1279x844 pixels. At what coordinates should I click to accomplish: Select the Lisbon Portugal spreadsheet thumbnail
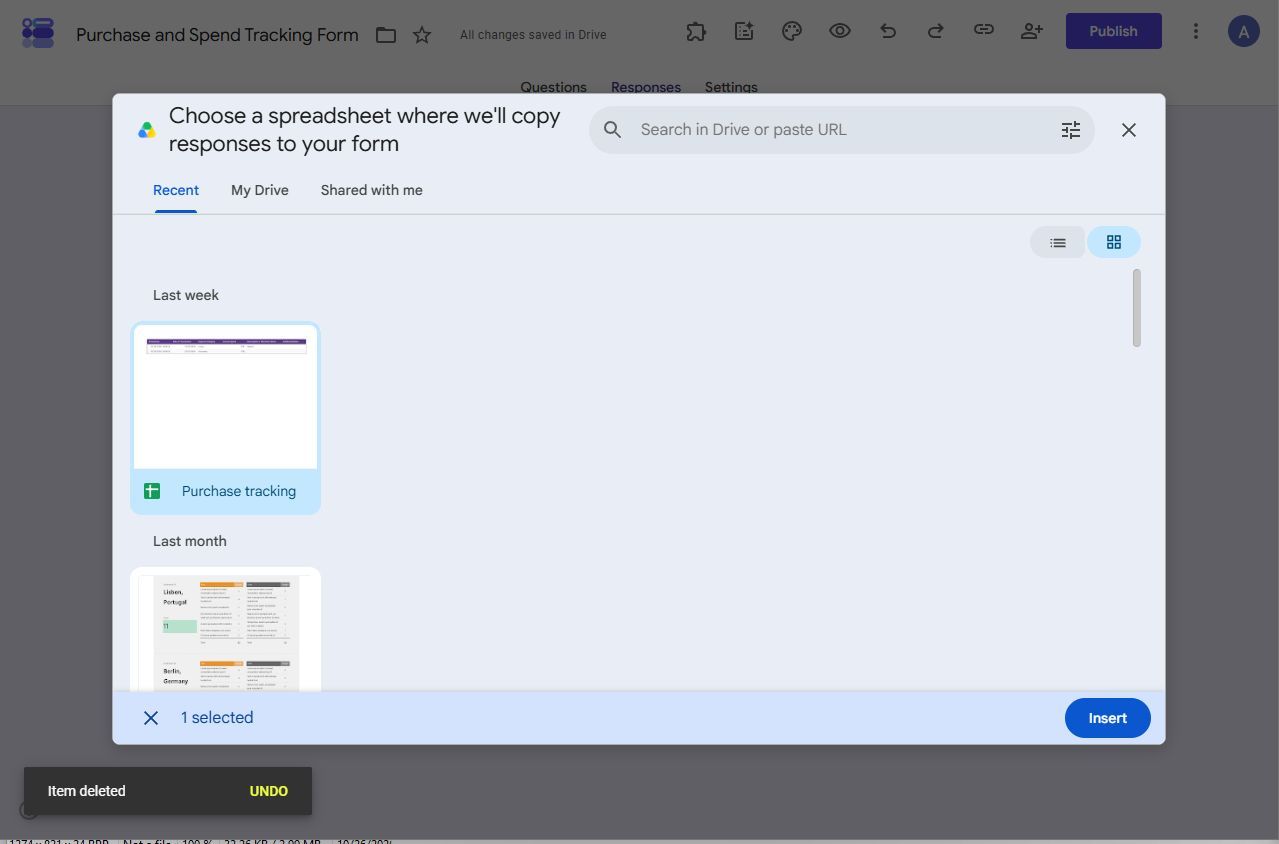coord(225,630)
